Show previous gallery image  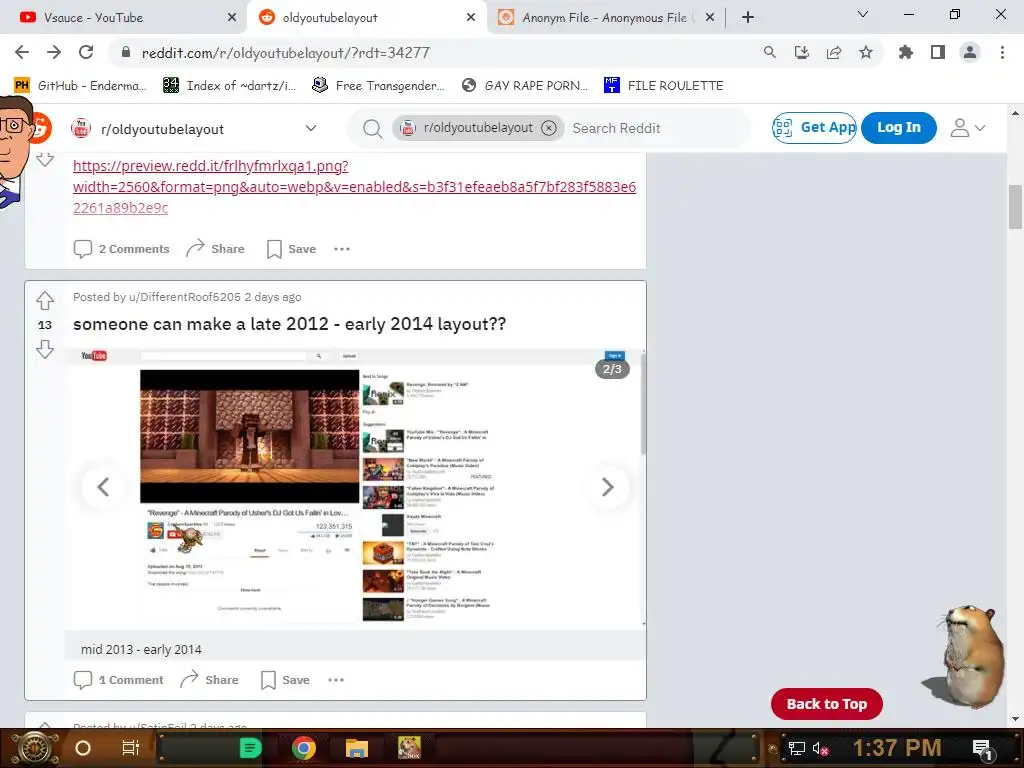[103, 487]
